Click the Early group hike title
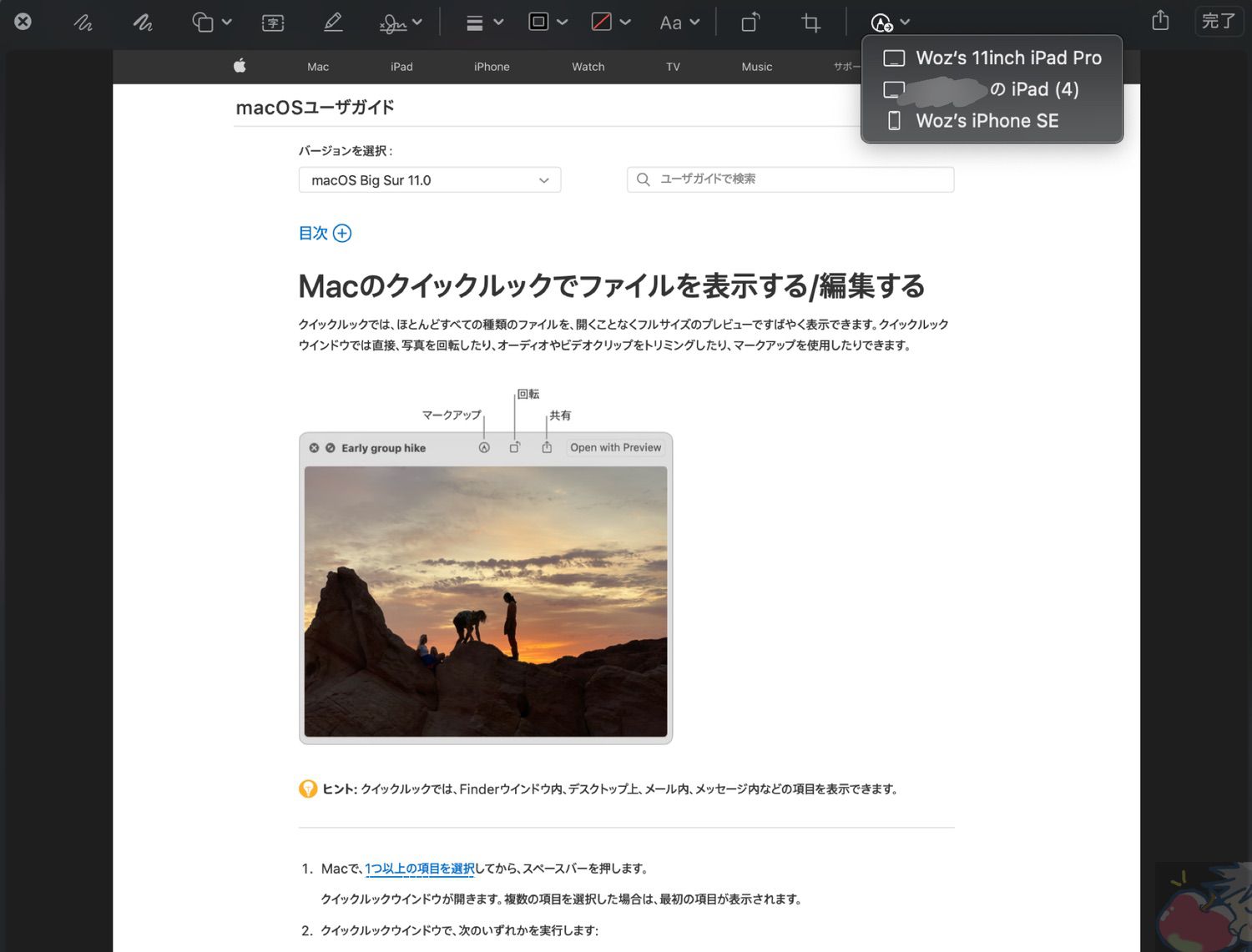Viewport: 1252px width, 952px height. coord(383,448)
